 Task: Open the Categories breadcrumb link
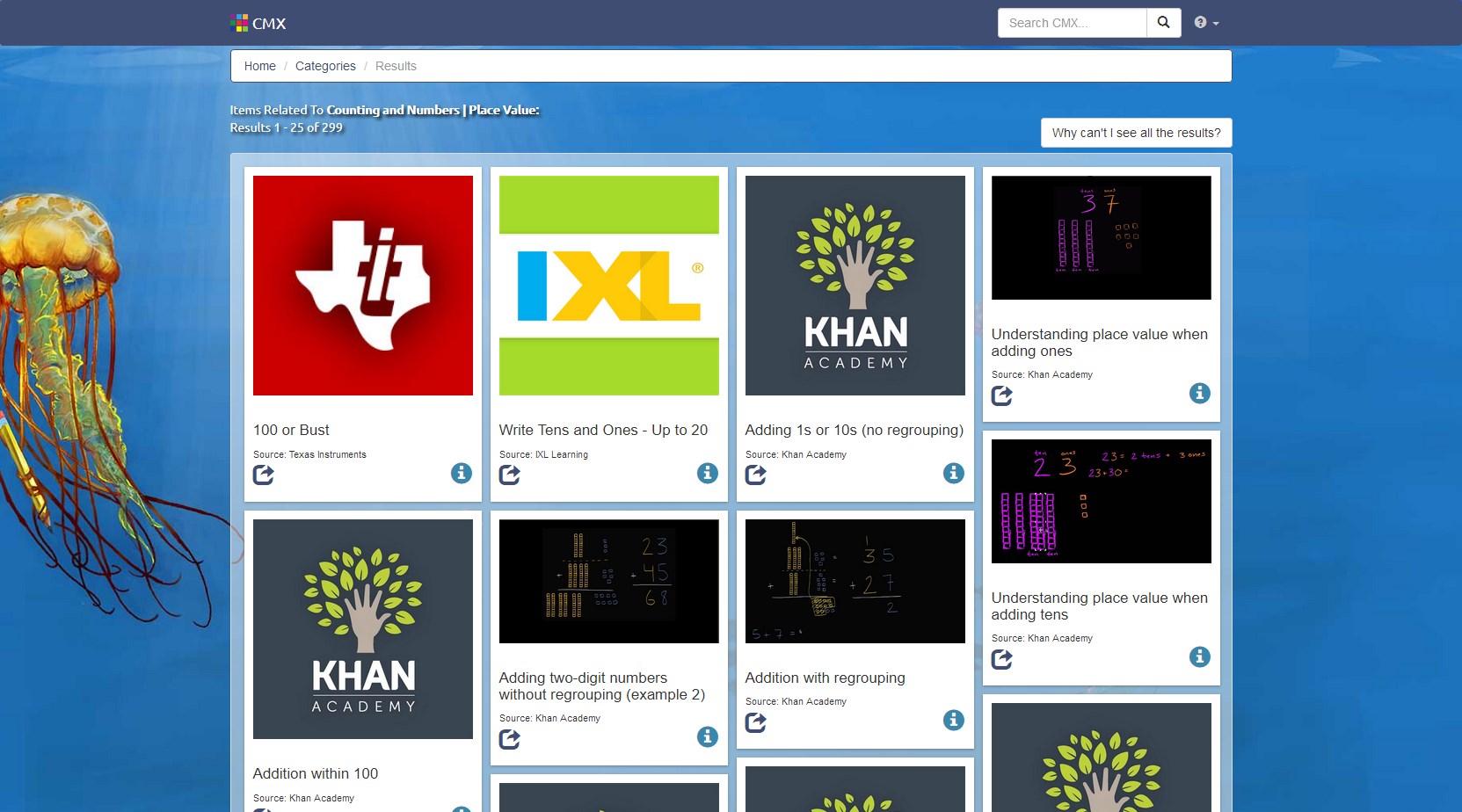pos(325,66)
